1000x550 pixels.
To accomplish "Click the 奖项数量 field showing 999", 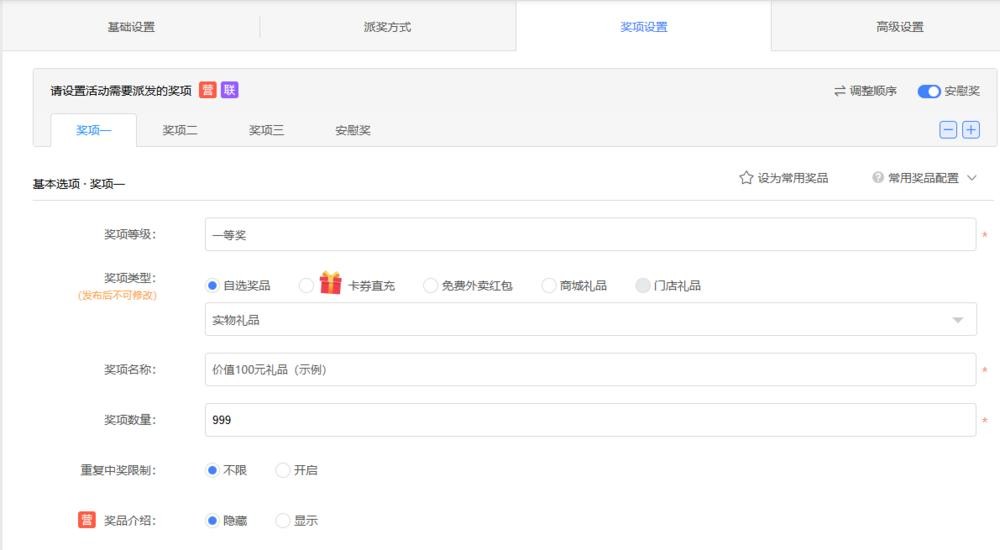I will pyautogui.click(x=590, y=421).
